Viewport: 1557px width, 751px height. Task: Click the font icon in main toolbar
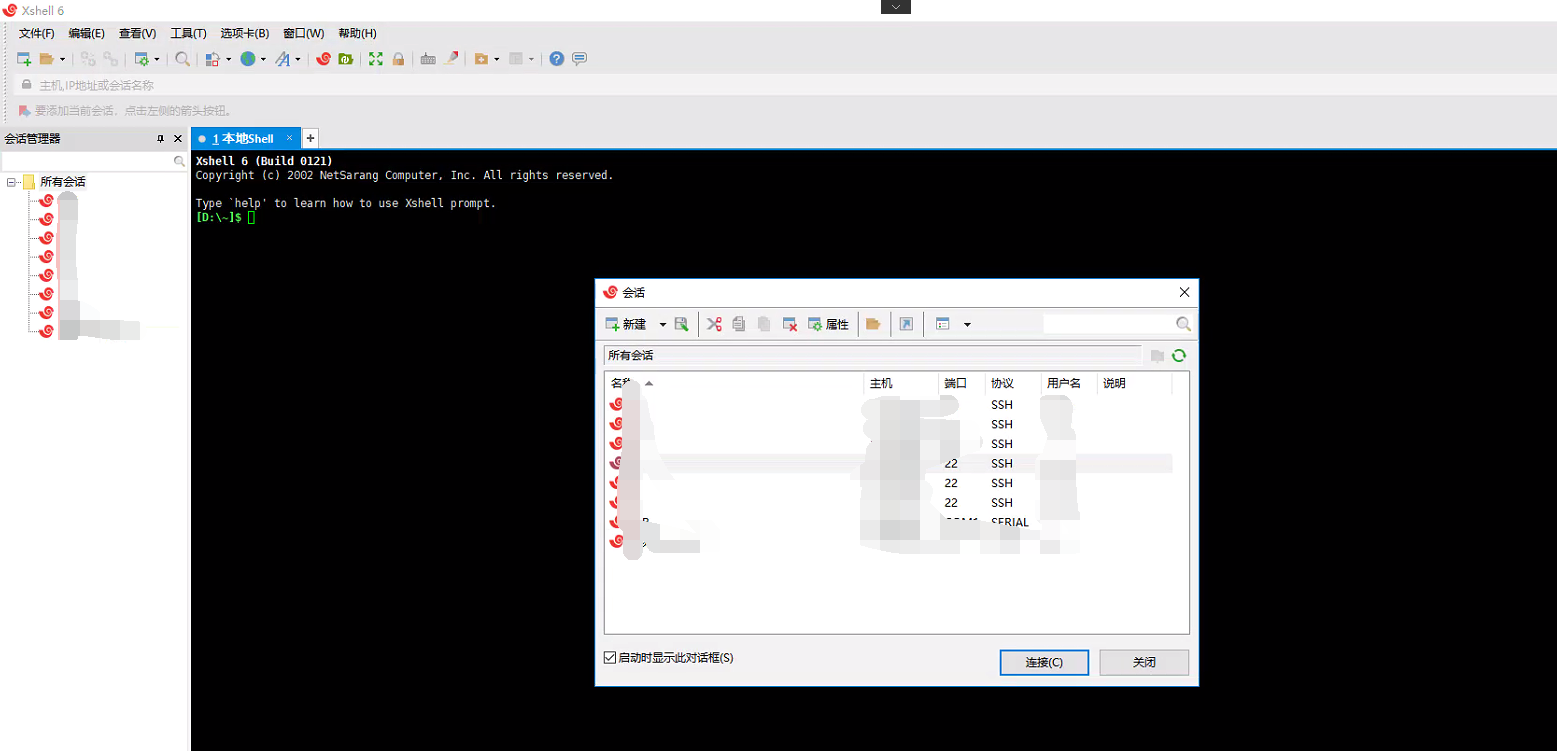click(283, 59)
